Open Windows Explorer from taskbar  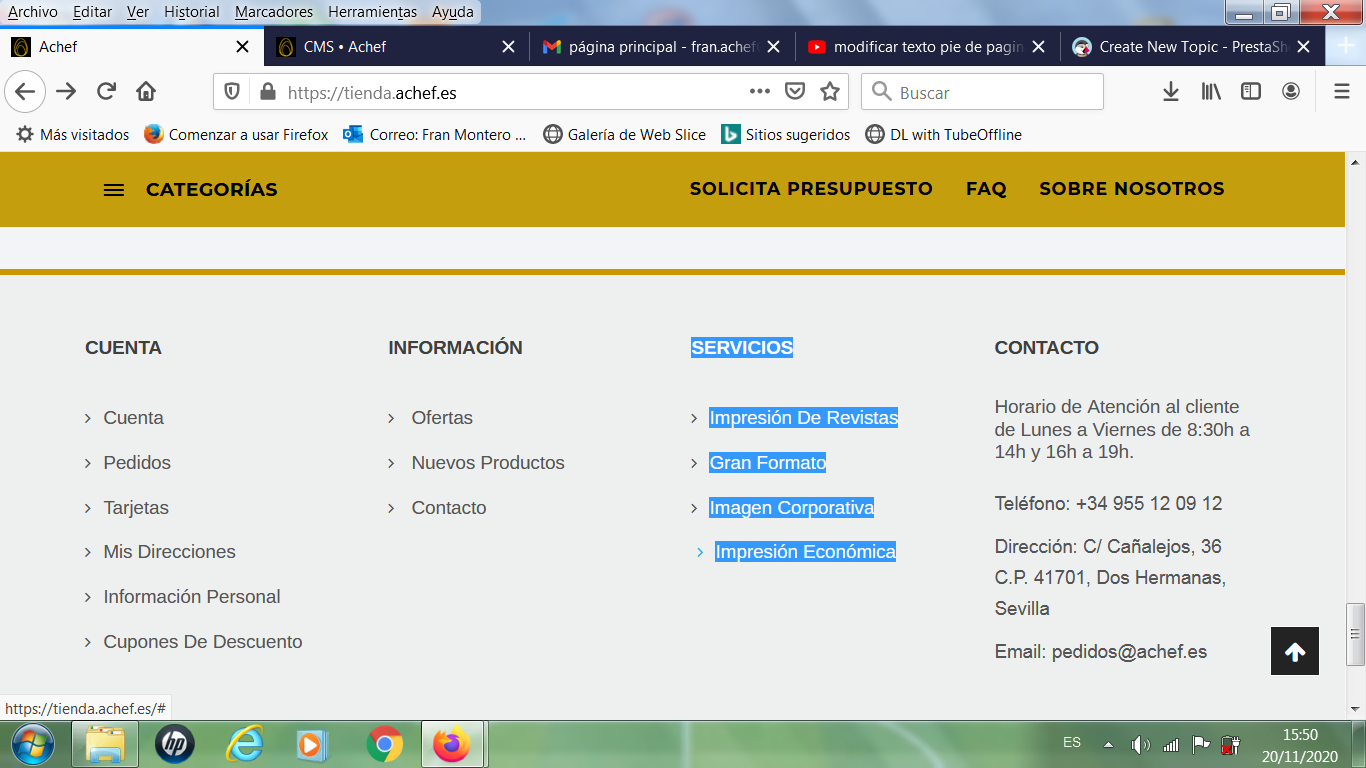pos(105,745)
